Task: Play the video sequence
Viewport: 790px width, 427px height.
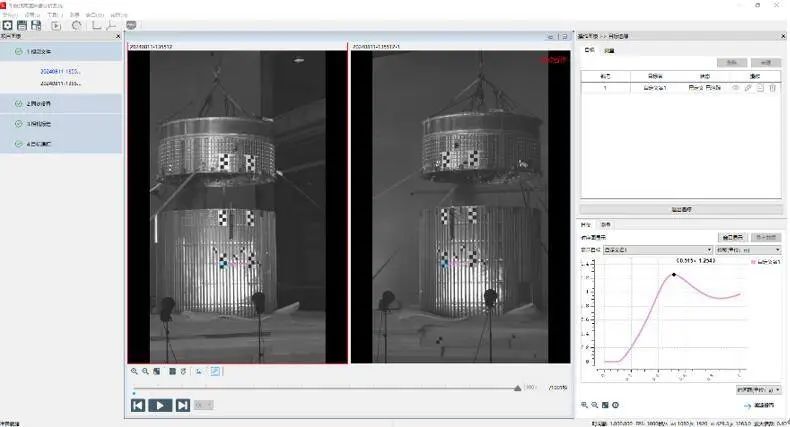Action: tap(160, 405)
